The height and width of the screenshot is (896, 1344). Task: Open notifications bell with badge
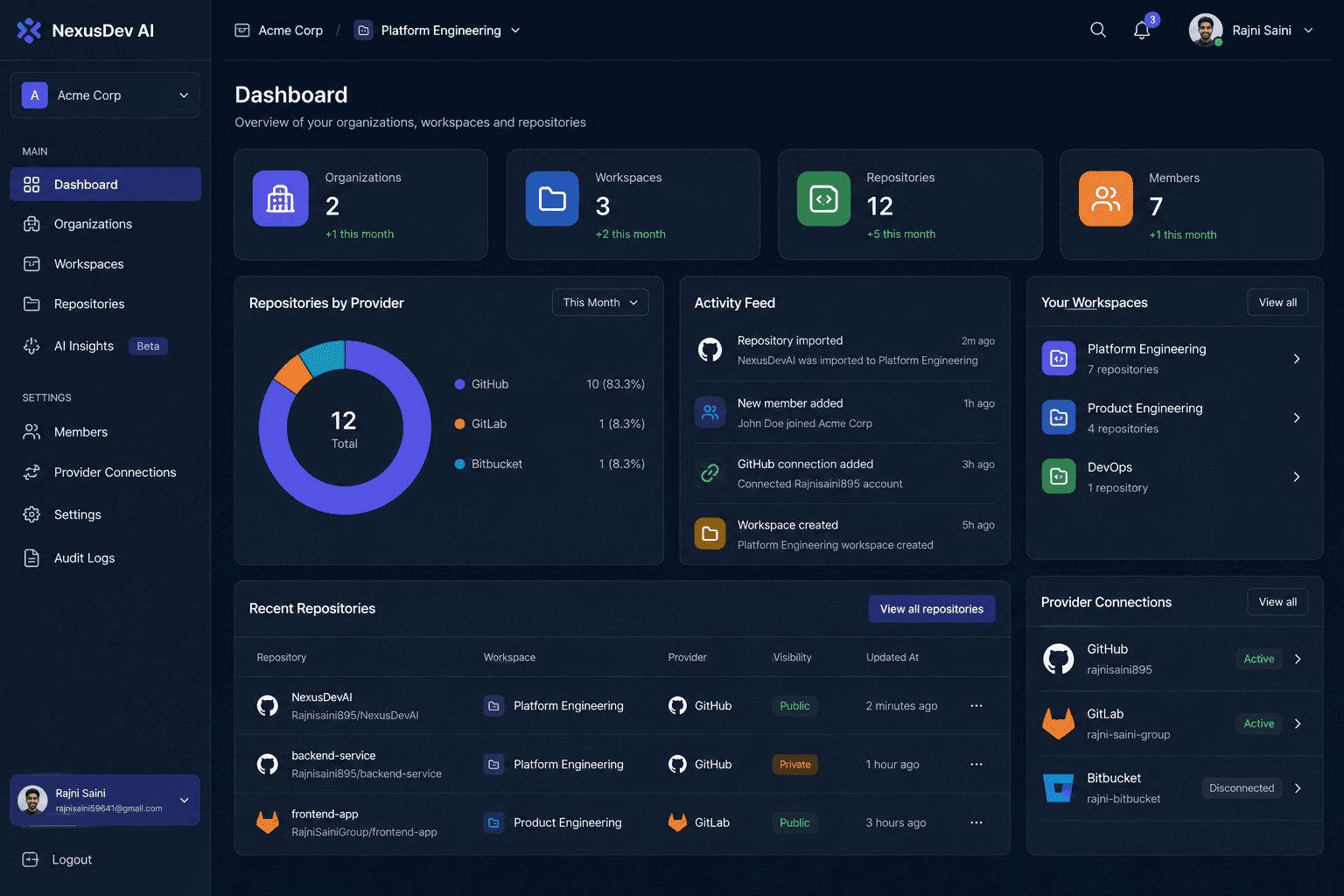tap(1143, 30)
